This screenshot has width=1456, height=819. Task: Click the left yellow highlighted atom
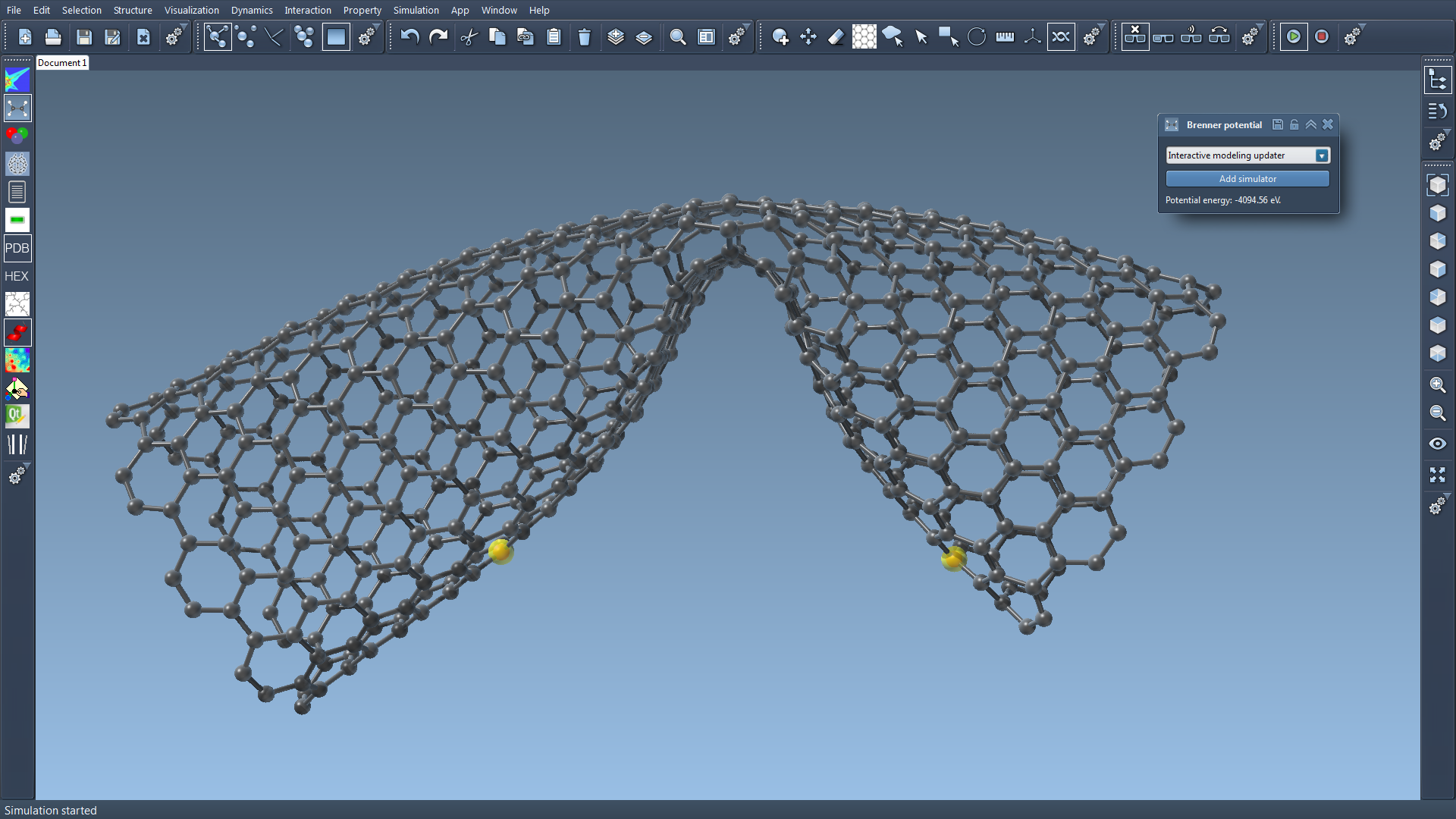click(x=500, y=551)
